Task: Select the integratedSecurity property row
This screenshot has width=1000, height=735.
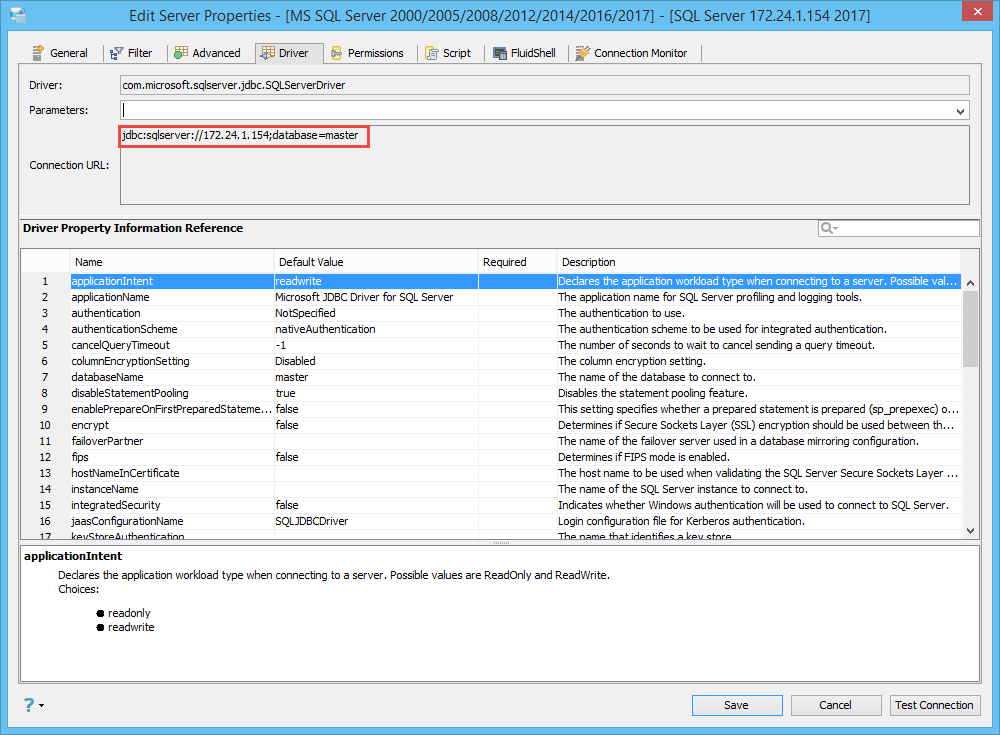Action: (491, 505)
